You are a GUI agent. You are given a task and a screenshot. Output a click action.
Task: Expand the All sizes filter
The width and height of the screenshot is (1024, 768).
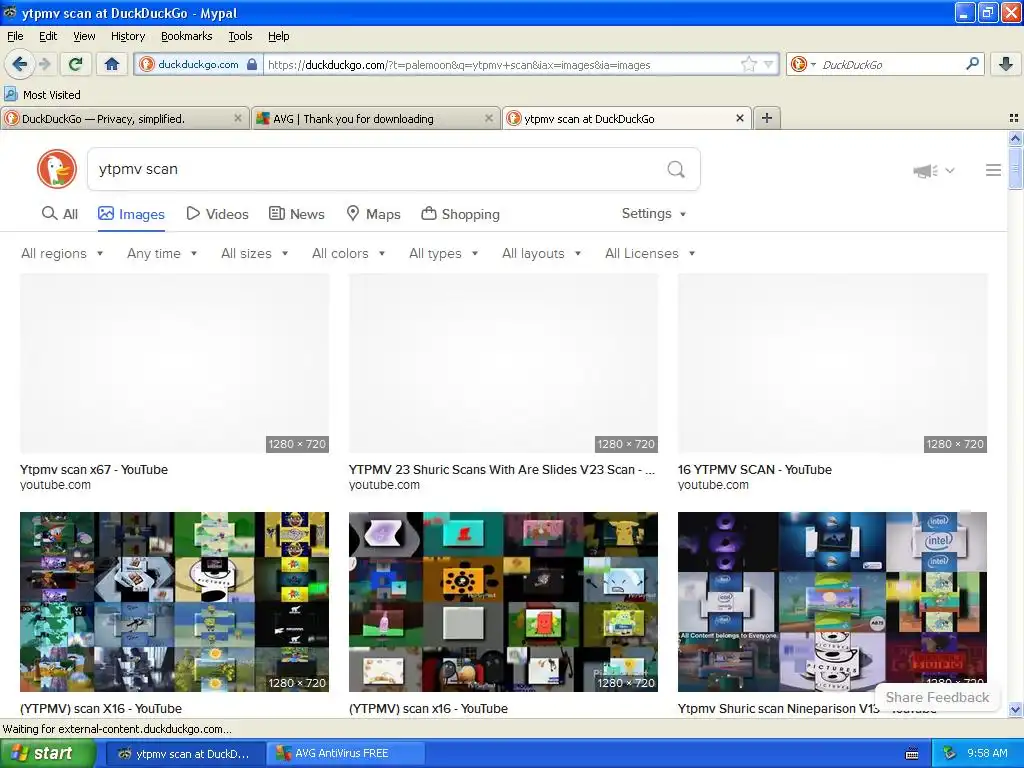coord(254,253)
